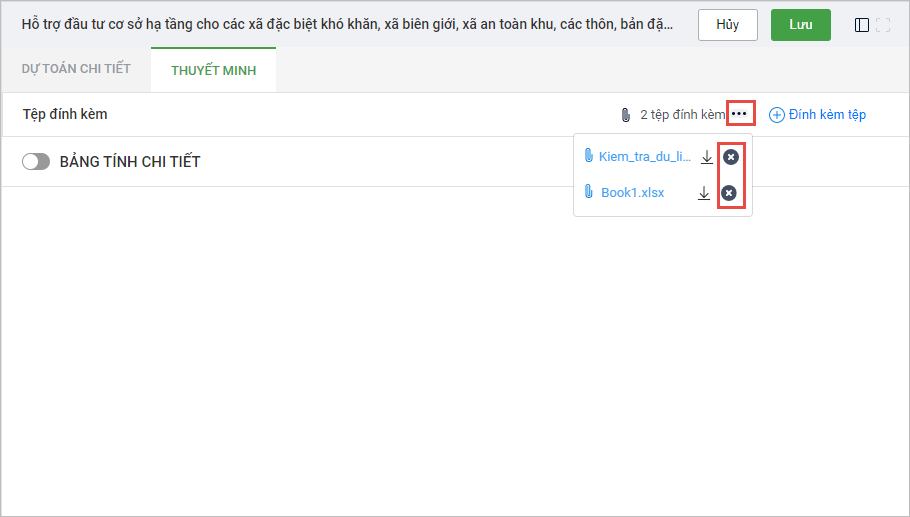Viewport: 910px width, 517px height.
Task: Download the Book1.xlsx file
Action: click(704, 193)
